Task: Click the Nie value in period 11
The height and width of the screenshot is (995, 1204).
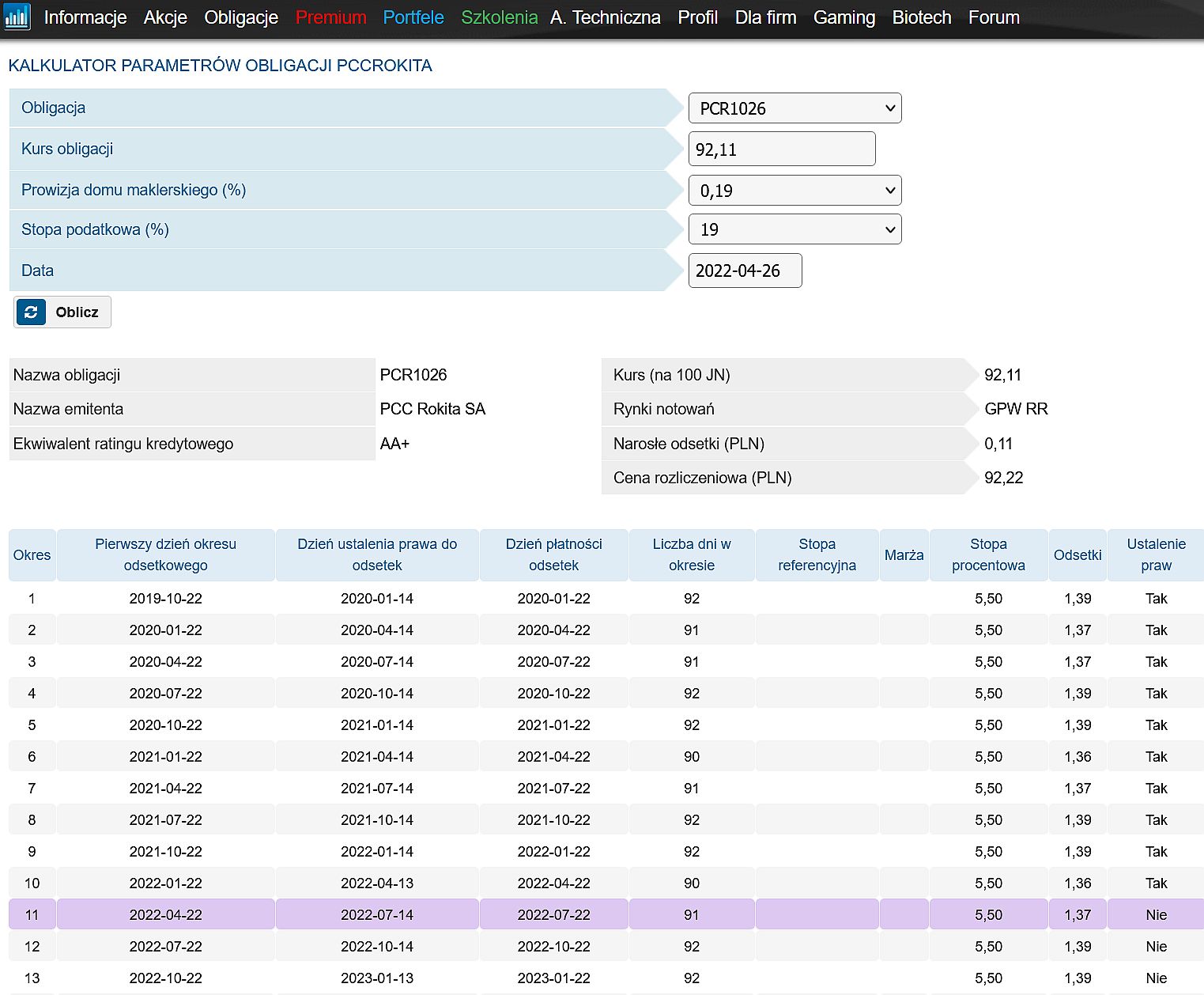Action: tap(1157, 915)
